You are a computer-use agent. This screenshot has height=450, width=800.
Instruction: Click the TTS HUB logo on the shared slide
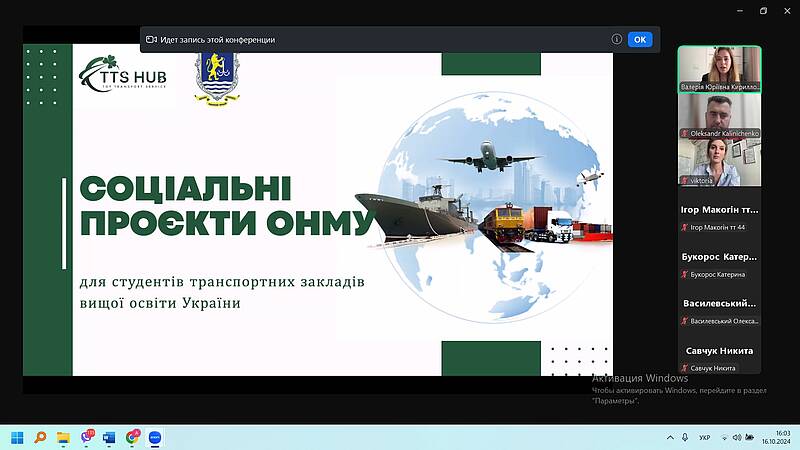(x=122, y=74)
